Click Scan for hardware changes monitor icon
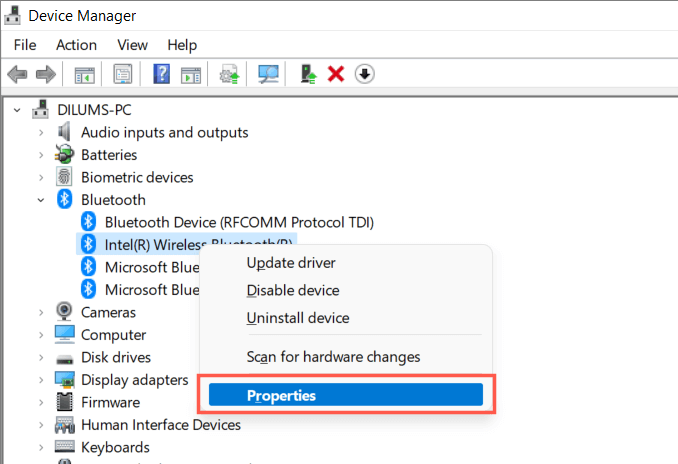The width and height of the screenshot is (678, 464). point(268,74)
